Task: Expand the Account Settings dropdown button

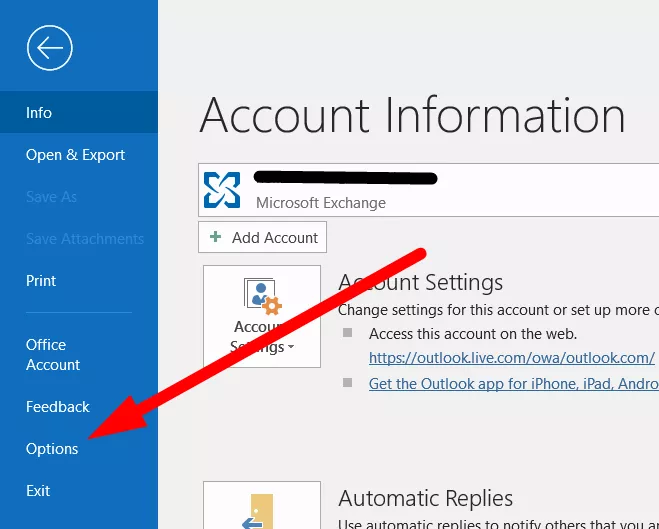Action: [262, 316]
